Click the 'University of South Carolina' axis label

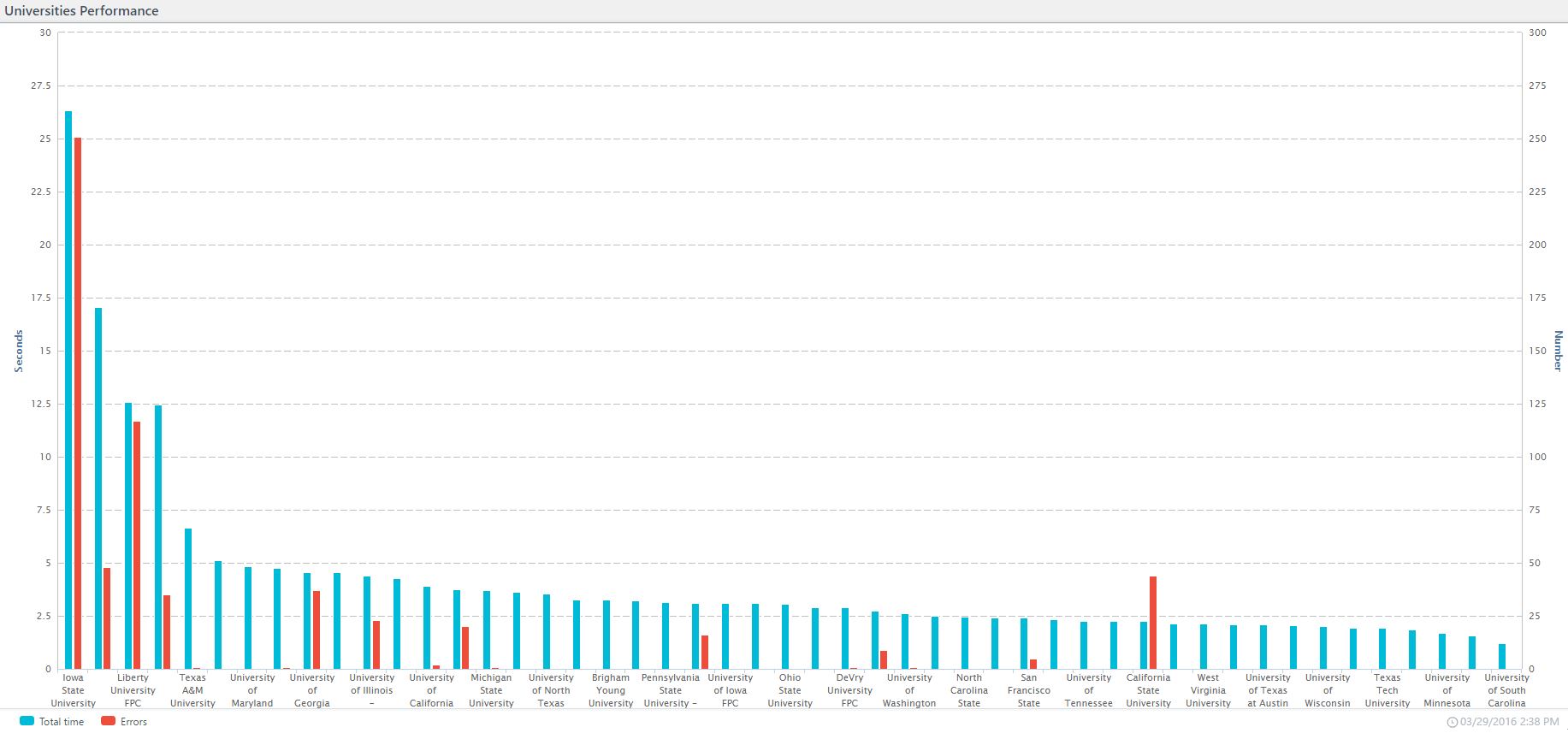(x=1507, y=690)
